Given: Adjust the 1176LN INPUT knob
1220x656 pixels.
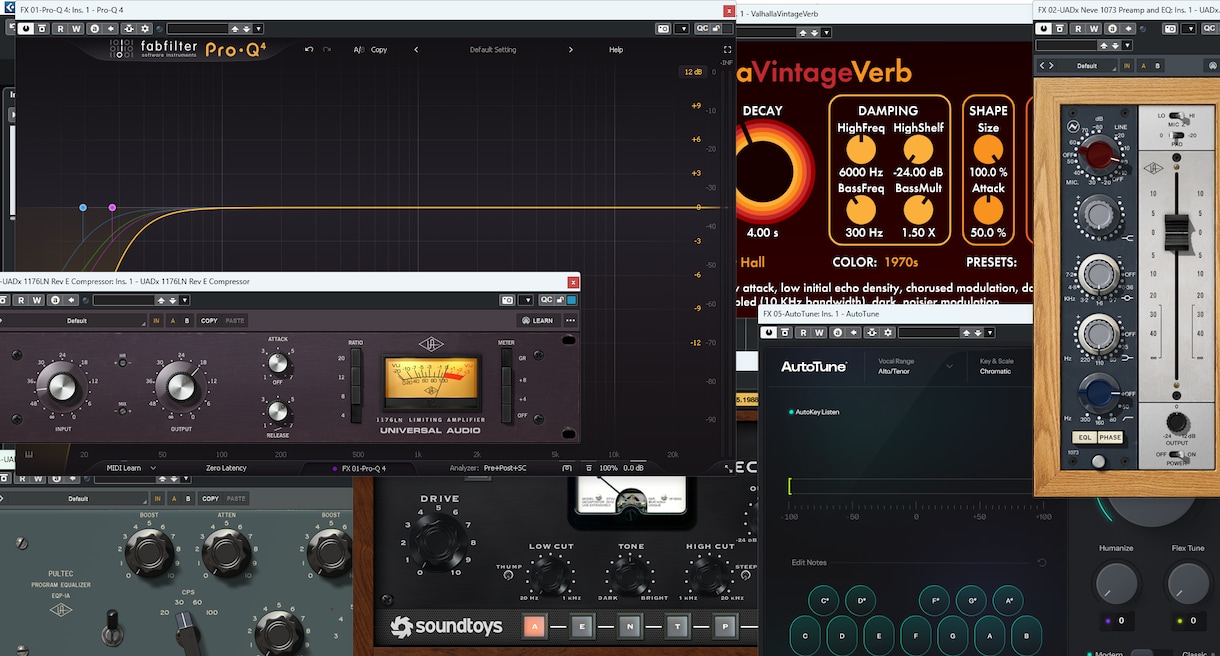Looking at the screenshot, I should 62,386.
